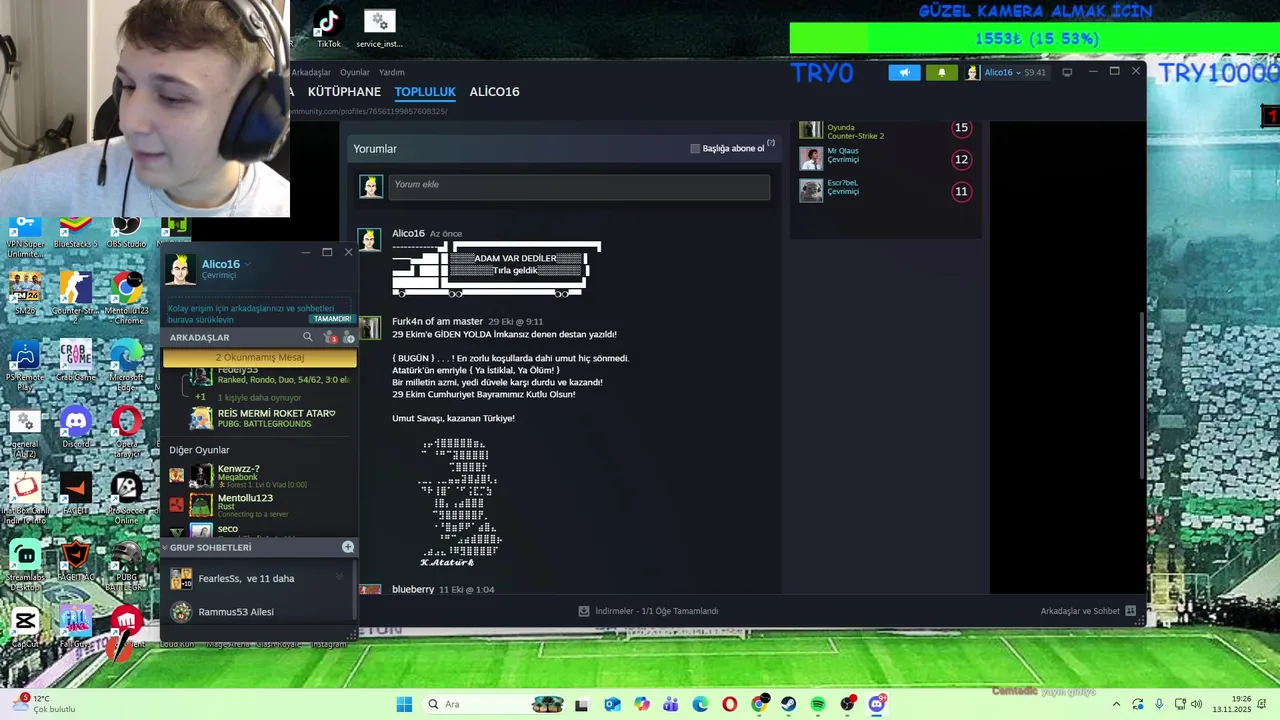Viewport: 1280px width, 720px height.
Task: Open the Yardım menu
Action: pyautogui.click(x=392, y=73)
